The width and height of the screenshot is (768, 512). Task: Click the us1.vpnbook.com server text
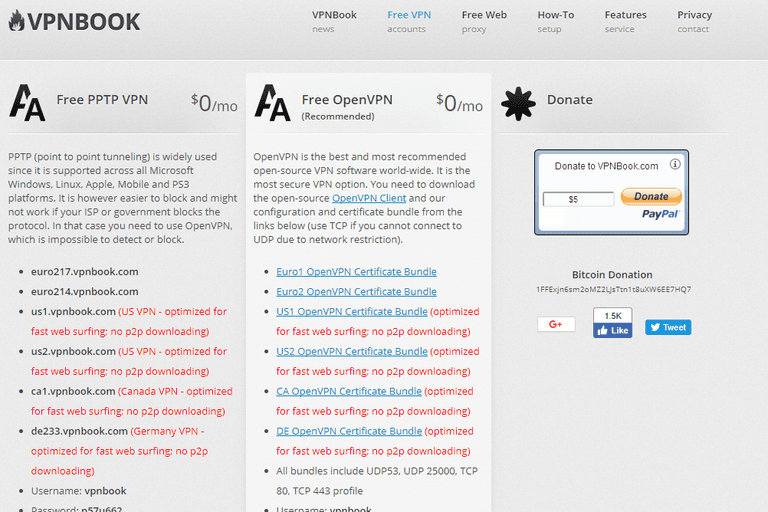[x=73, y=312]
